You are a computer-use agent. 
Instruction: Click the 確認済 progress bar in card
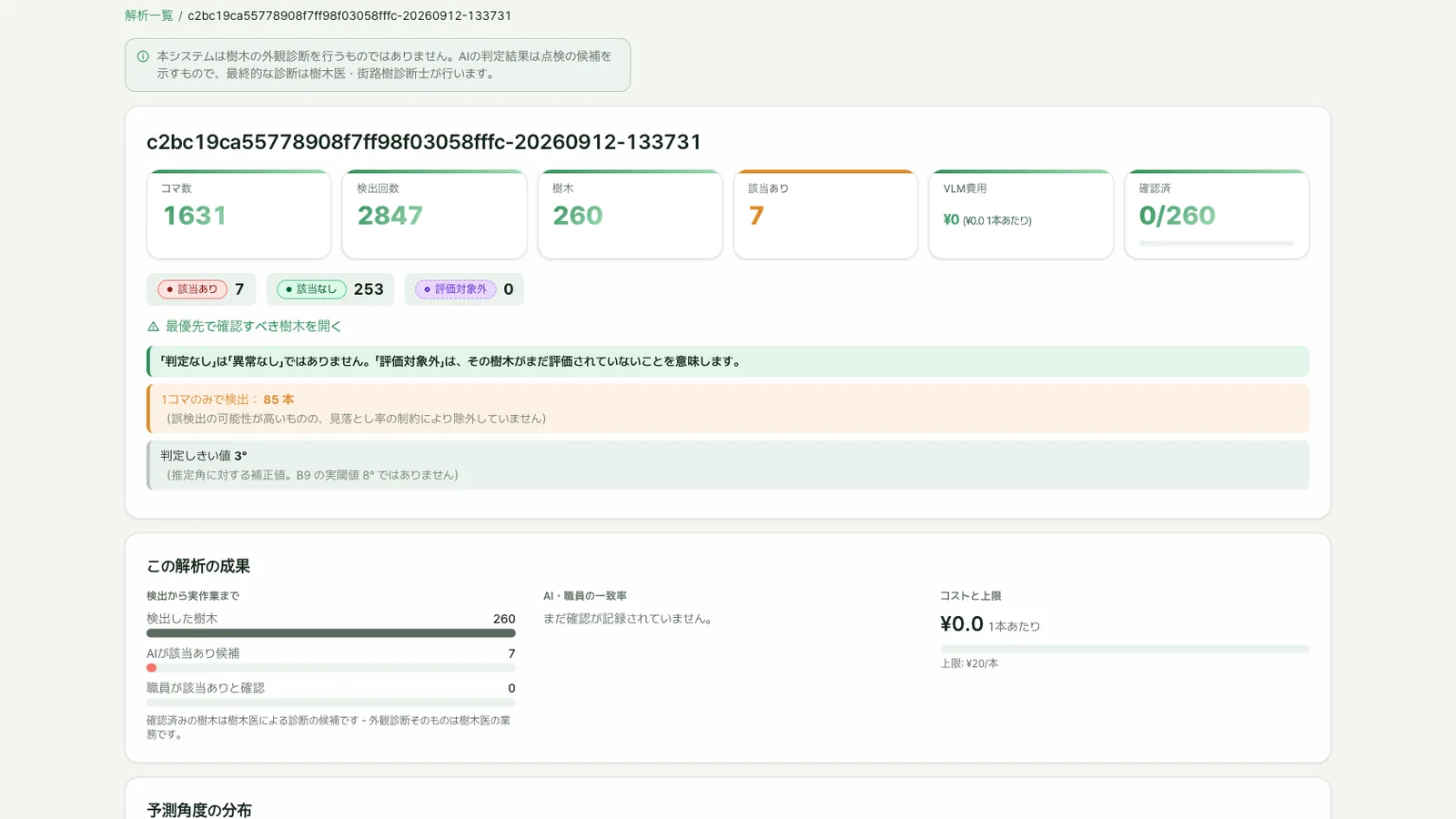pos(1217,244)
